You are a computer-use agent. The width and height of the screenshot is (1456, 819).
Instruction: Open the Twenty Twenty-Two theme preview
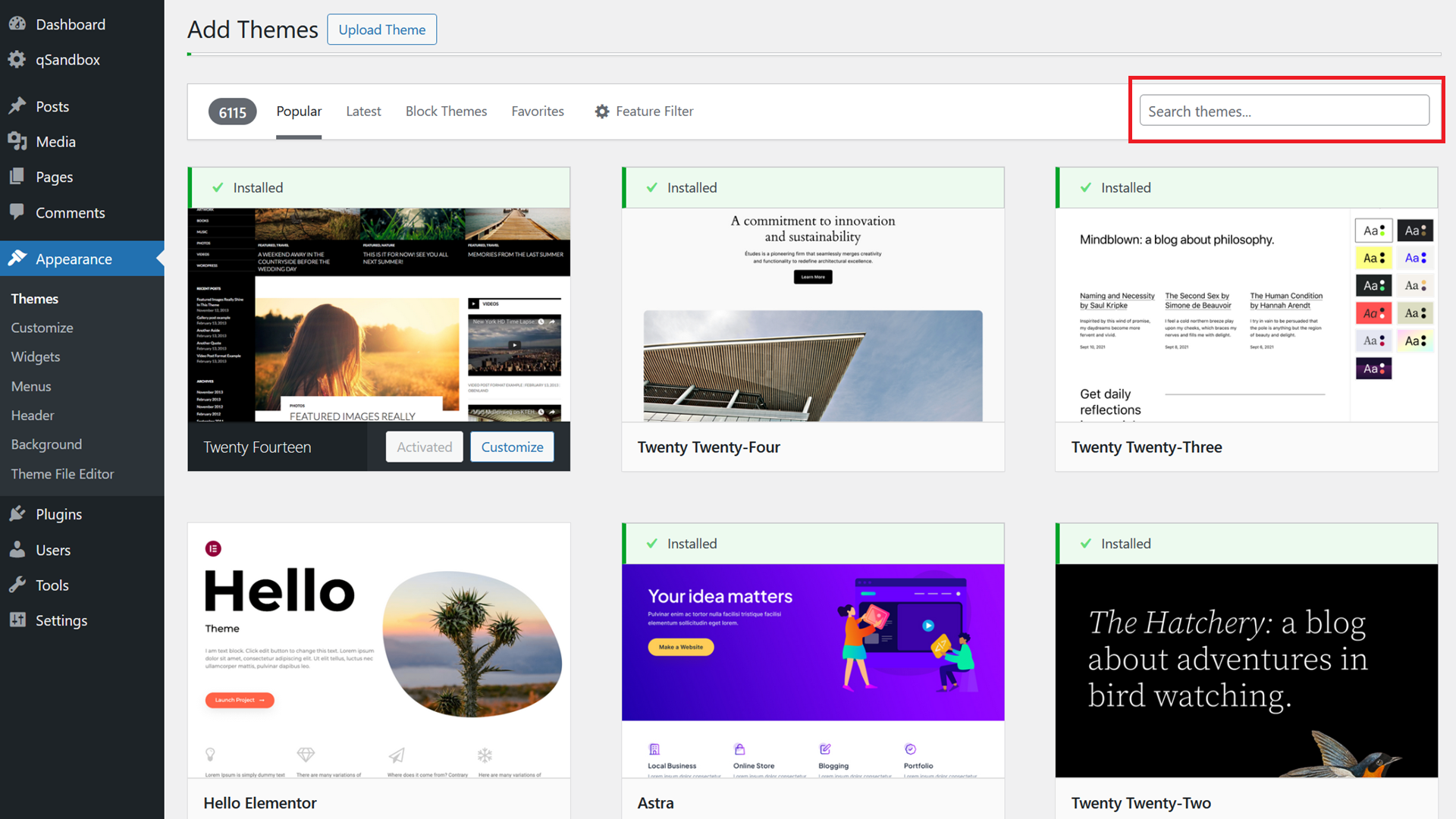coord(1247,670)
